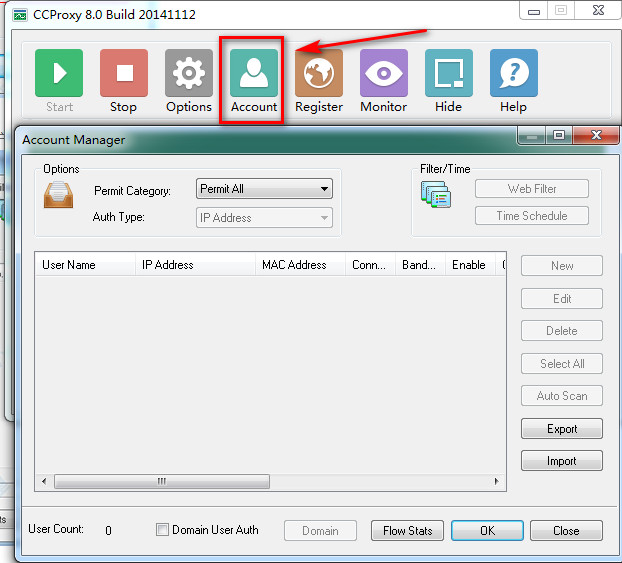Click the horizontal scrollbar thumb
Viewport: 622px width, 563px height.
[162, 481]
